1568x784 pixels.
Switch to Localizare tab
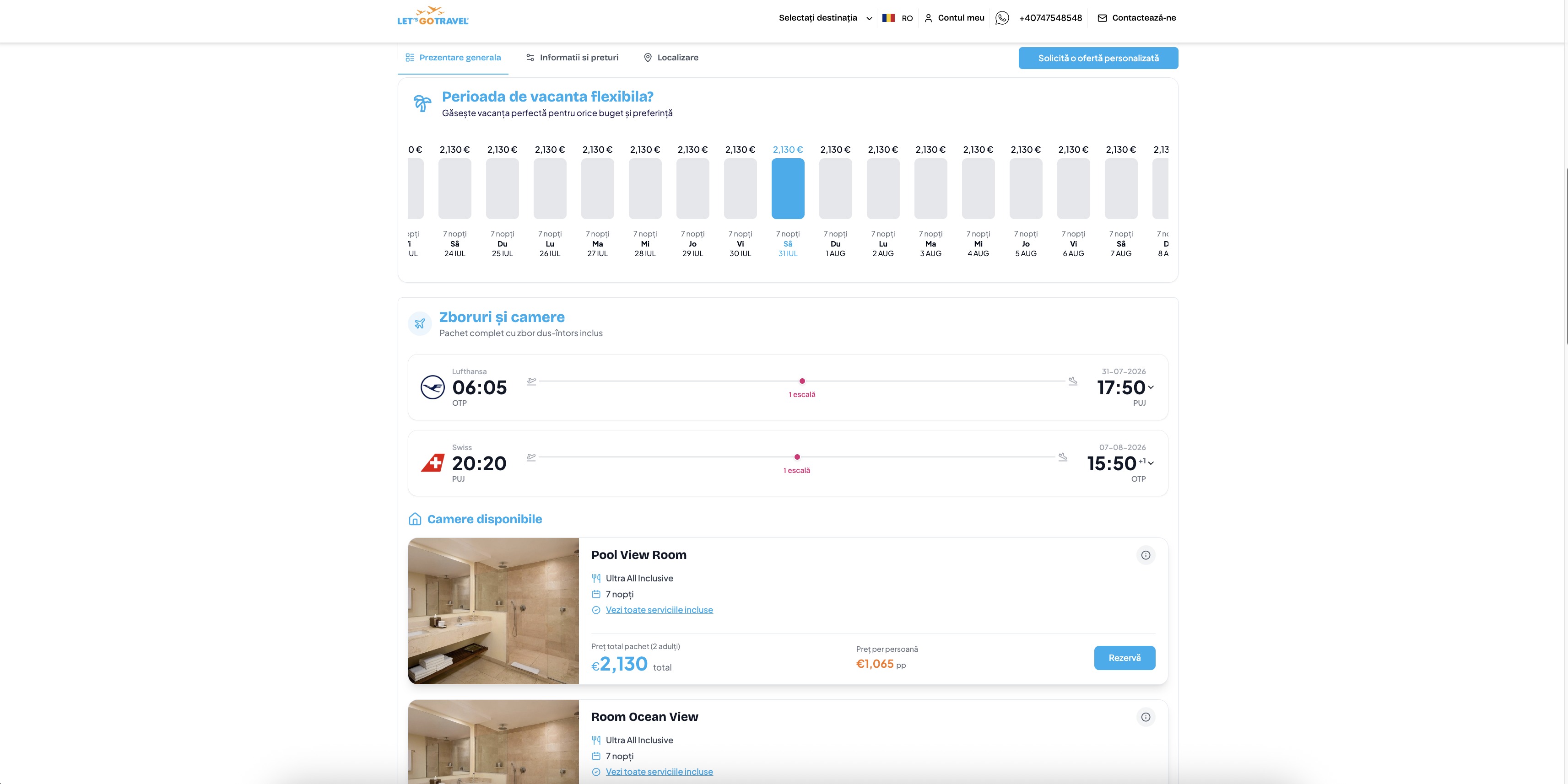[671, 58]
